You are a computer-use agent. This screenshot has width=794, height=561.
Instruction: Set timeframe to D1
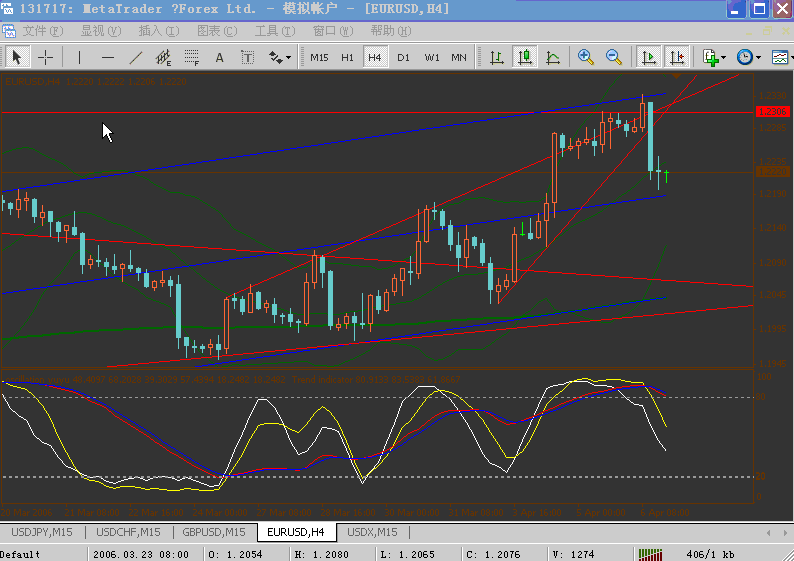[x=403, y=57]
